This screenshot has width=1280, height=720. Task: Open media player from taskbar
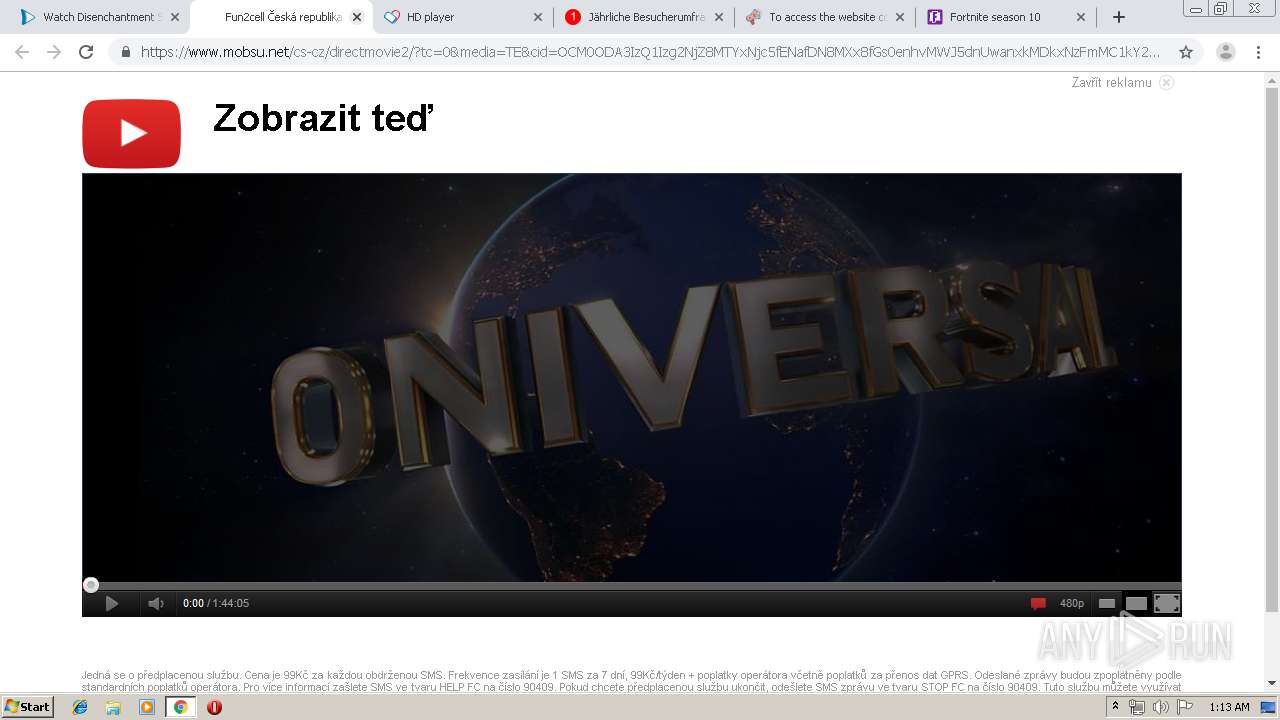click(147, 707)
